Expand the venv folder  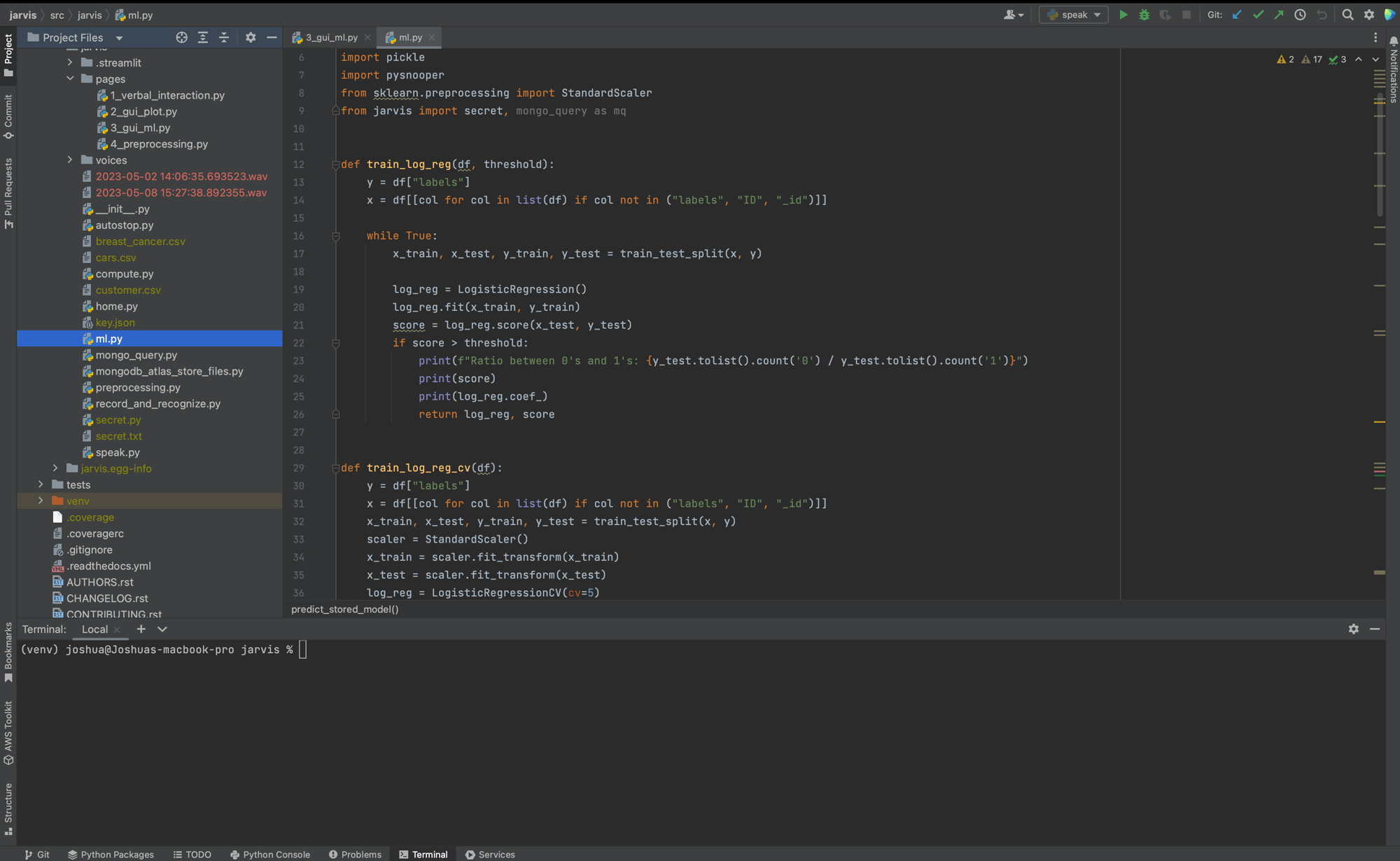(x=41, y=501)
